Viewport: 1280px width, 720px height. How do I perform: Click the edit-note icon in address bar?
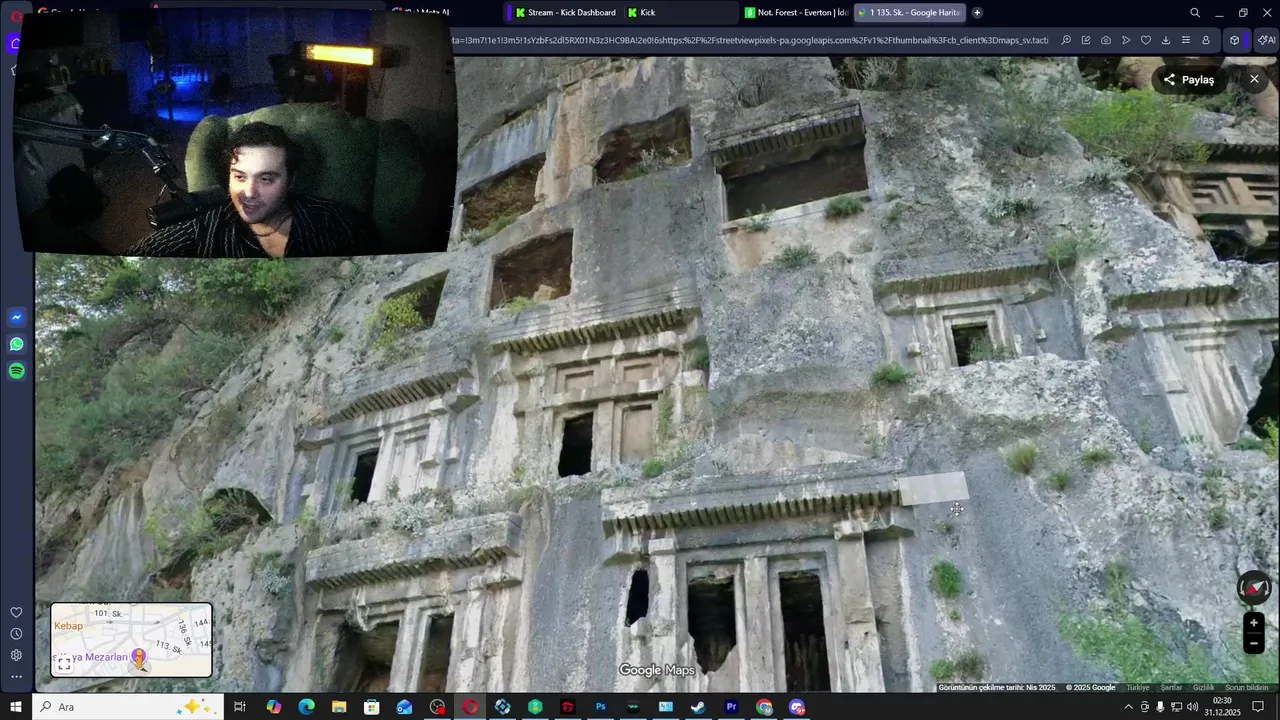point(1086,40)
